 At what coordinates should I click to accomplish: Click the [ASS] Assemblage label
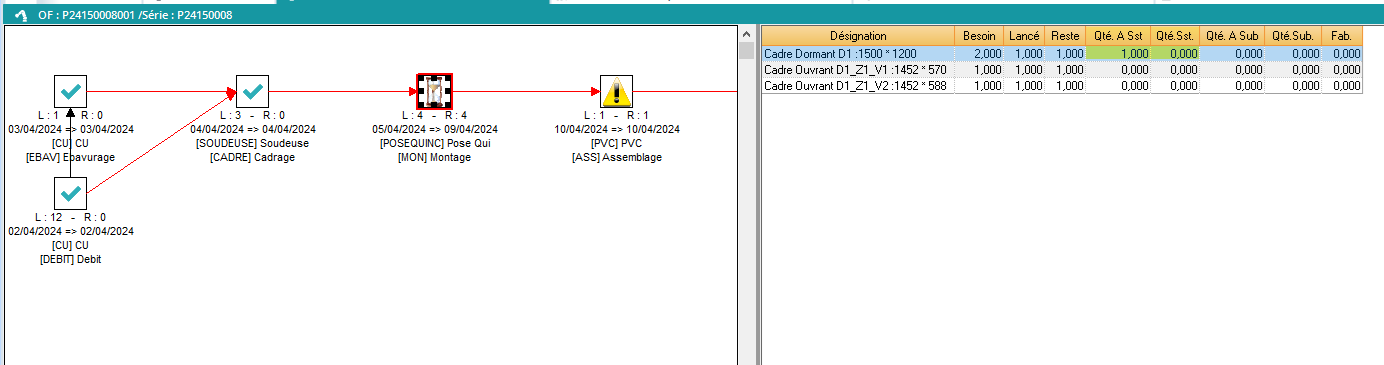[x=617, y=157]
